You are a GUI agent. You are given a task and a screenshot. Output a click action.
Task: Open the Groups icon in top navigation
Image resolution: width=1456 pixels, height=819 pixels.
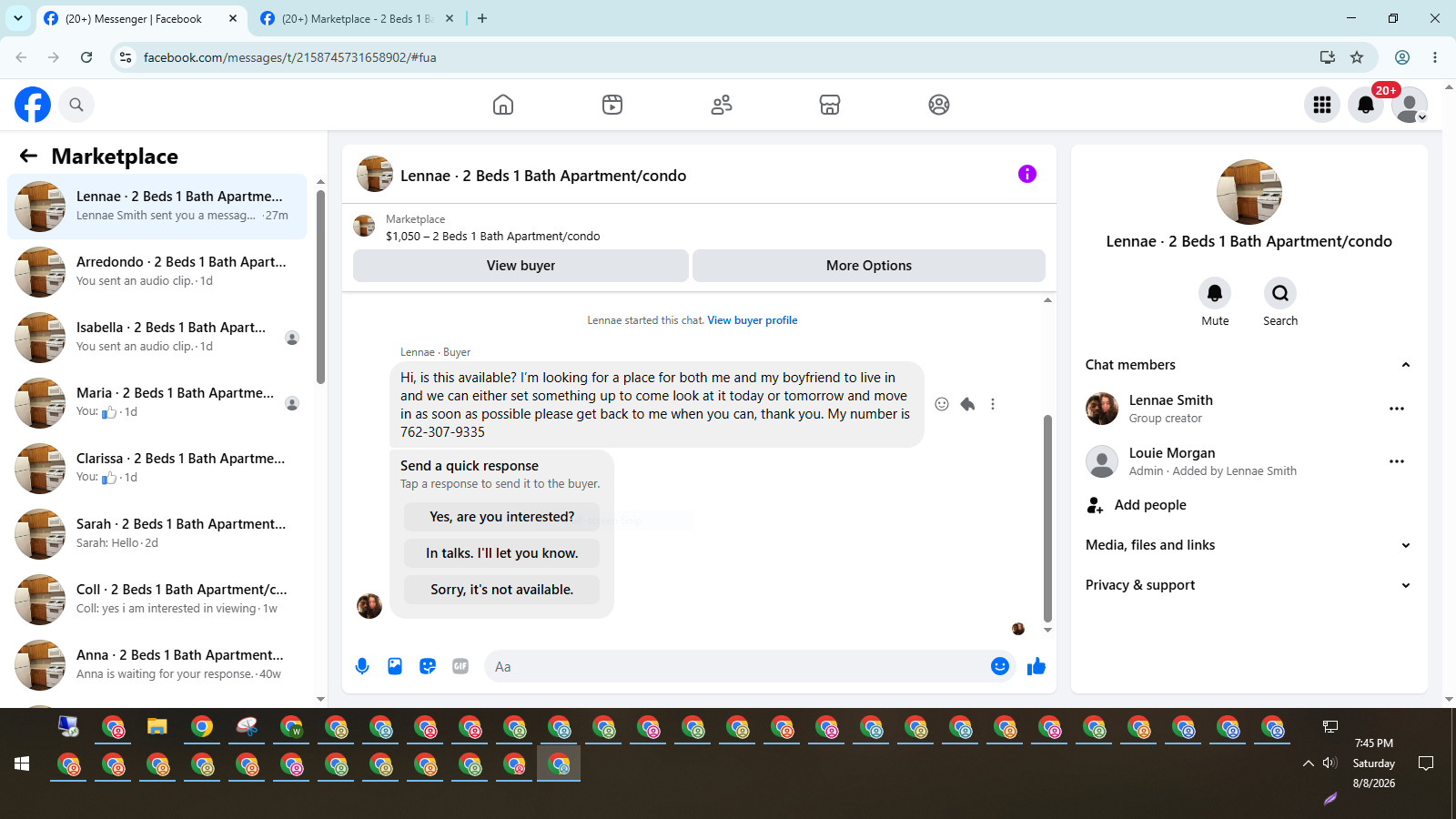[939, 105]
